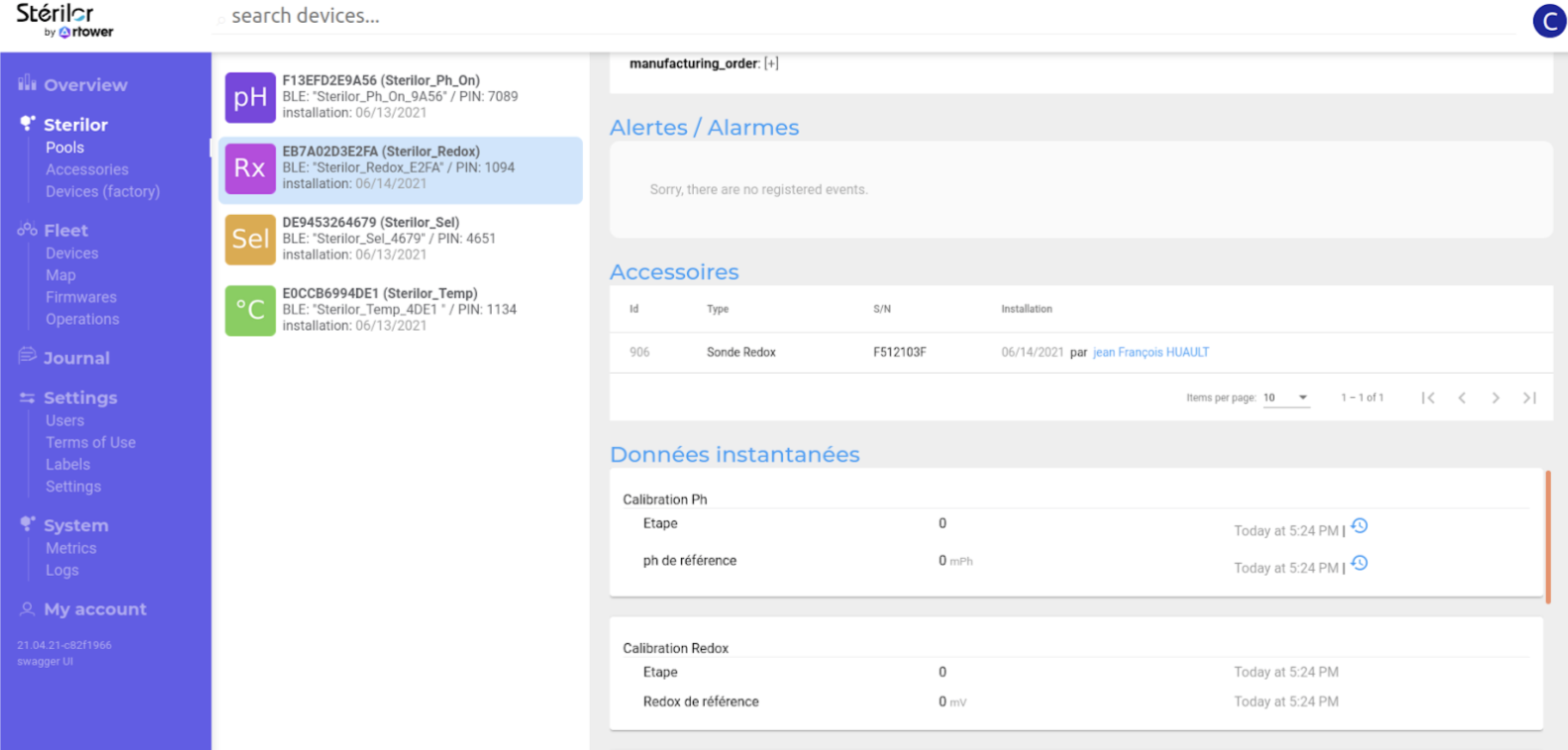Click the Alertes / Alarmes heading
1568x750 pixels.
tap(705, 128)
